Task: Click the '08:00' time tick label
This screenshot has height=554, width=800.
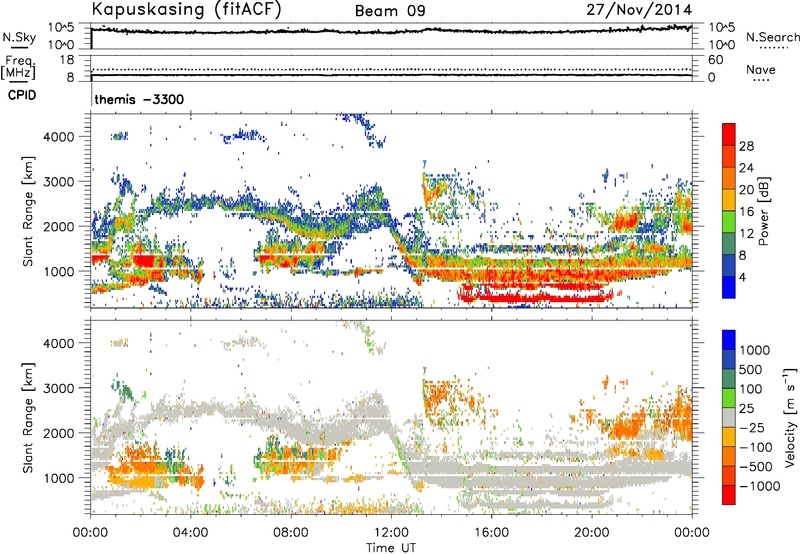Action: [x=291, y=533]
